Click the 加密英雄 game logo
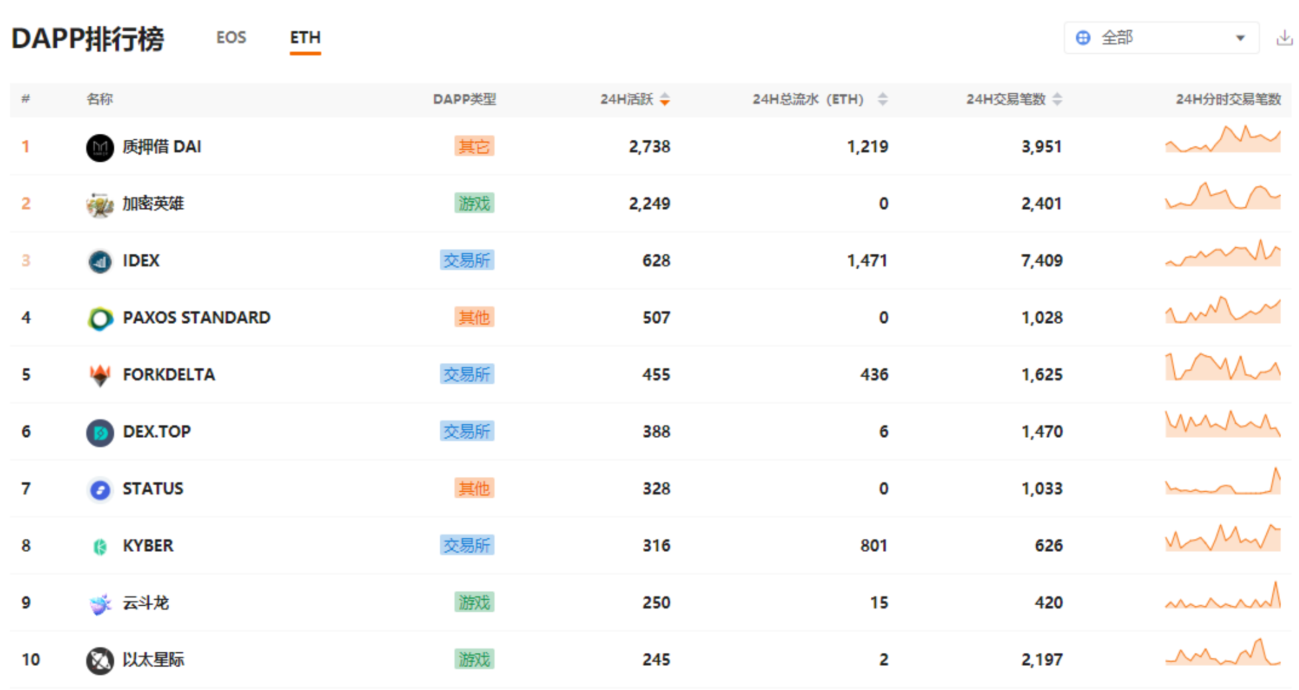1299x690 pixels. tap(100, 205)
